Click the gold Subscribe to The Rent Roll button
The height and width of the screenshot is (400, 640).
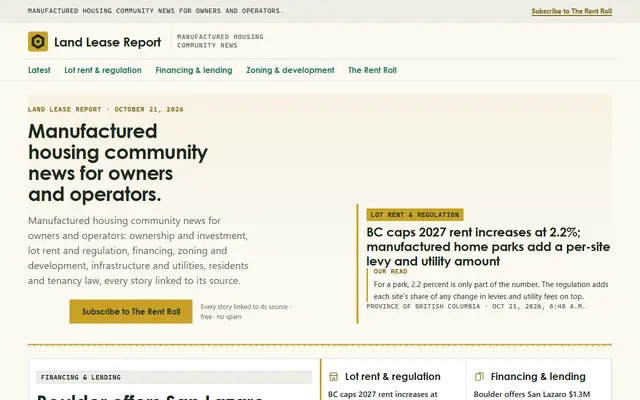click(131, 311)
